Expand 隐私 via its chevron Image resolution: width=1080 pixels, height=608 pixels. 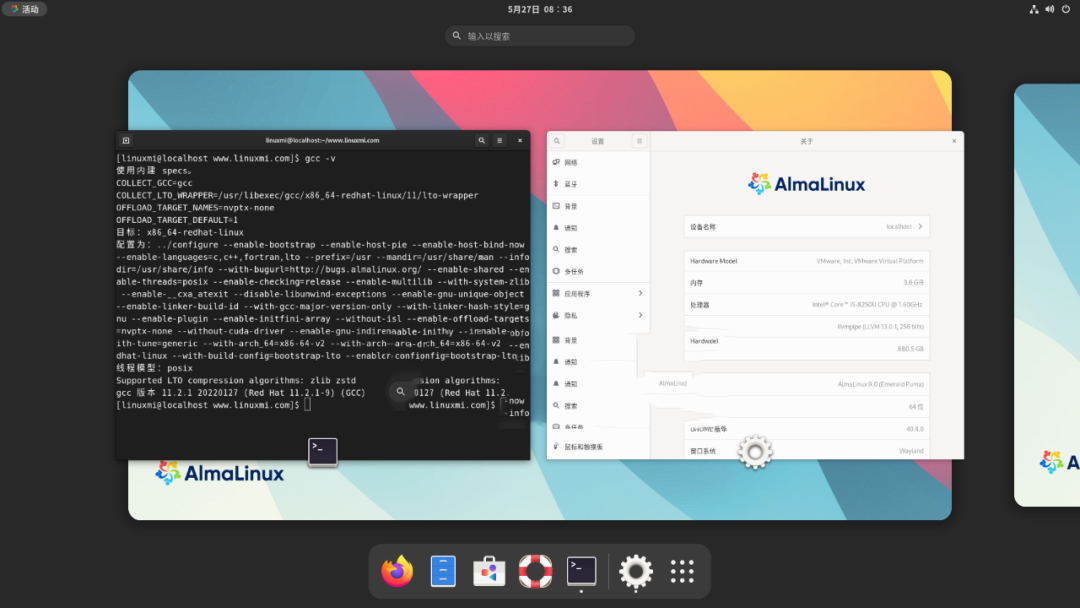[640, 315]
